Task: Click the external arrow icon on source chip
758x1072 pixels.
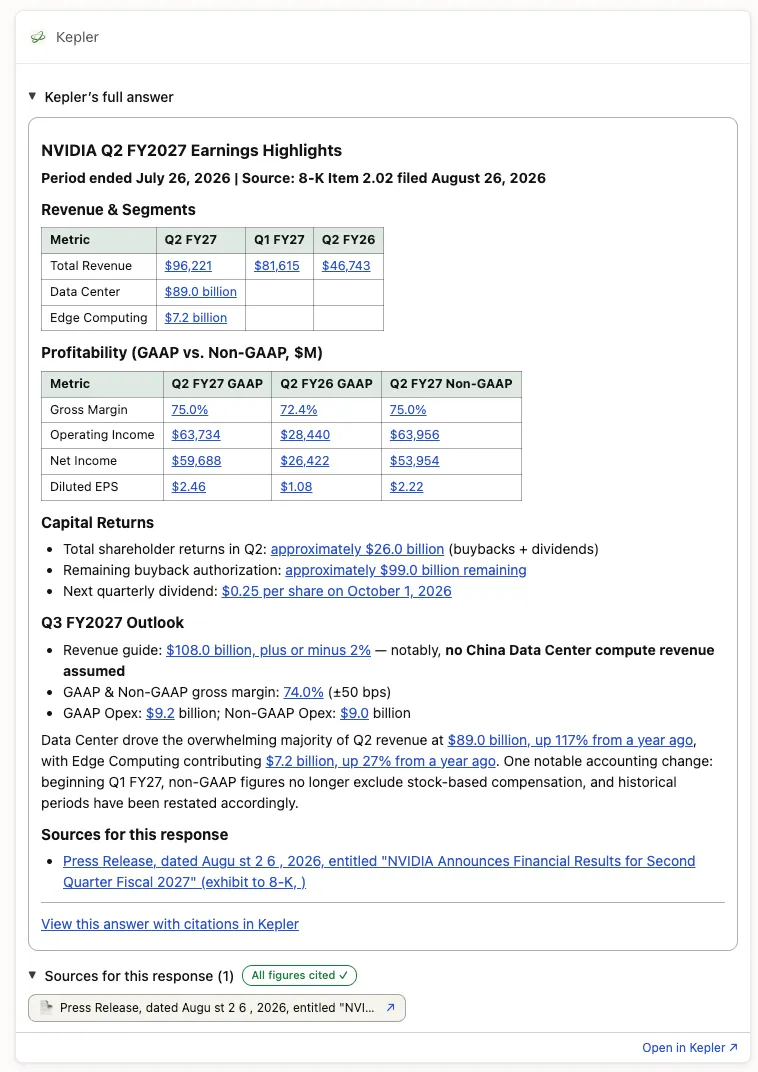Action: click(390, 1008)
